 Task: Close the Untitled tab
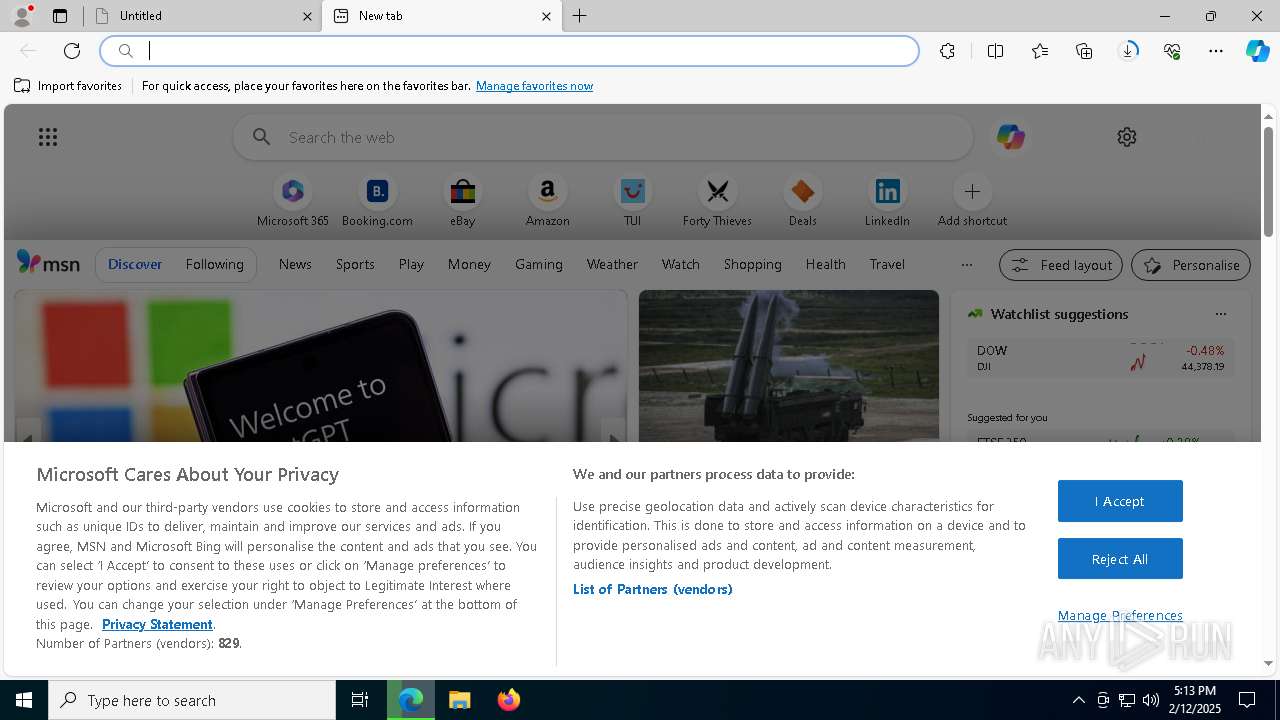(307, 16)
